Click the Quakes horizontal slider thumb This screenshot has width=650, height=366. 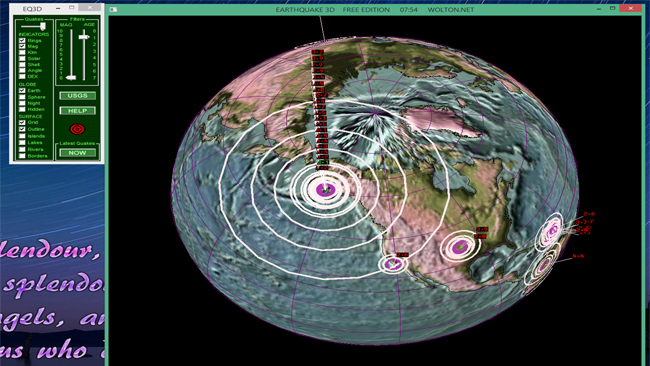coord(43,26)
